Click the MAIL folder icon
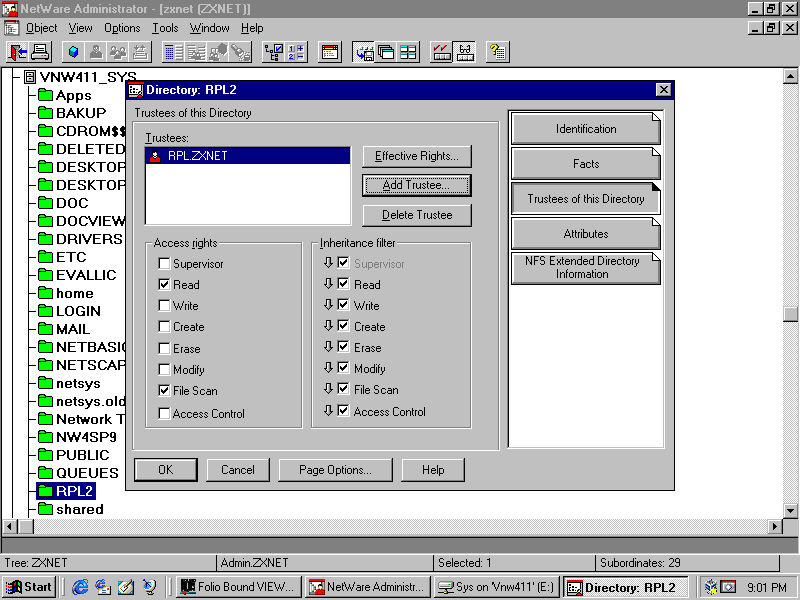The image size is (800, 600). (x=45, y=329)
